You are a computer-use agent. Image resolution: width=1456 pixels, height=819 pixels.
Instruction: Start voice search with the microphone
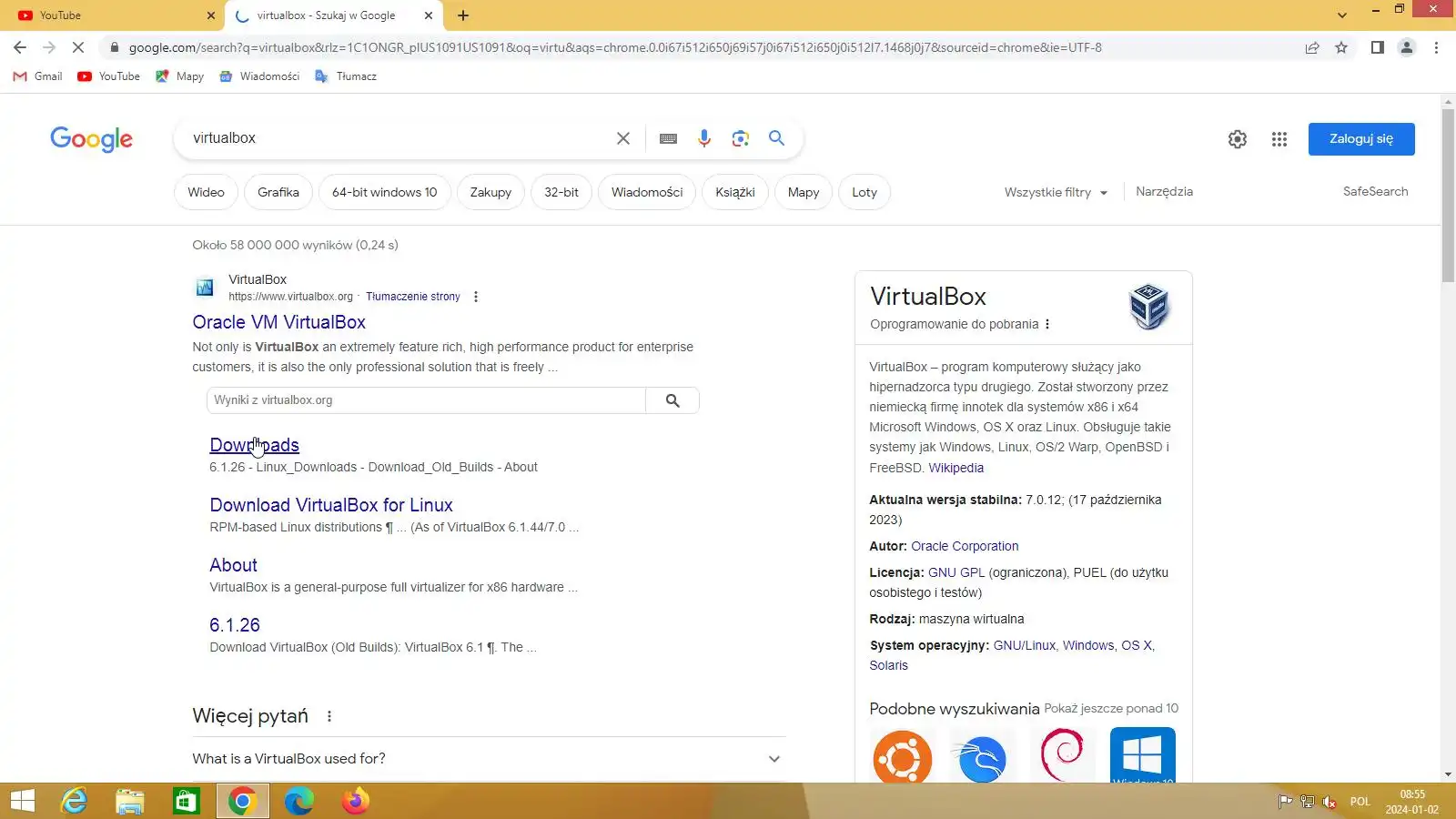point(704,138)
